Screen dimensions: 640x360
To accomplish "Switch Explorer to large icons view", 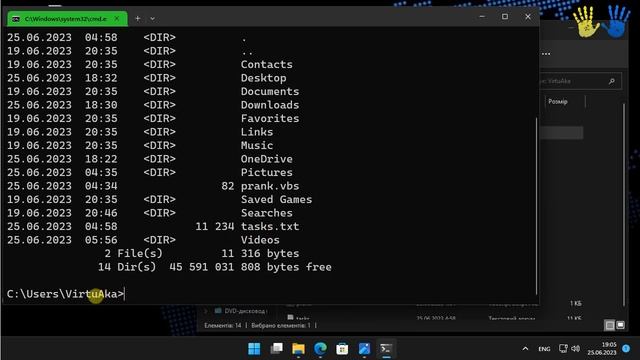I will [620, 325].
